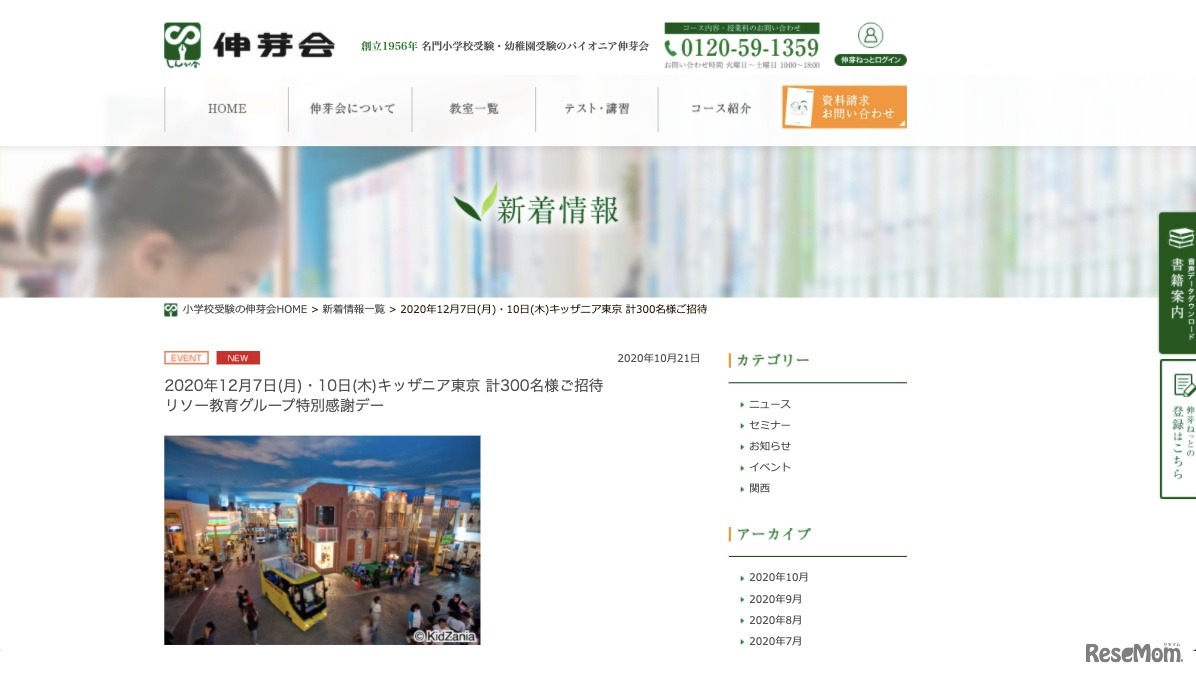The height and width of the screenshot is (676, 1196).
Task: Select the ニュース category
Action: coord(770,404)
